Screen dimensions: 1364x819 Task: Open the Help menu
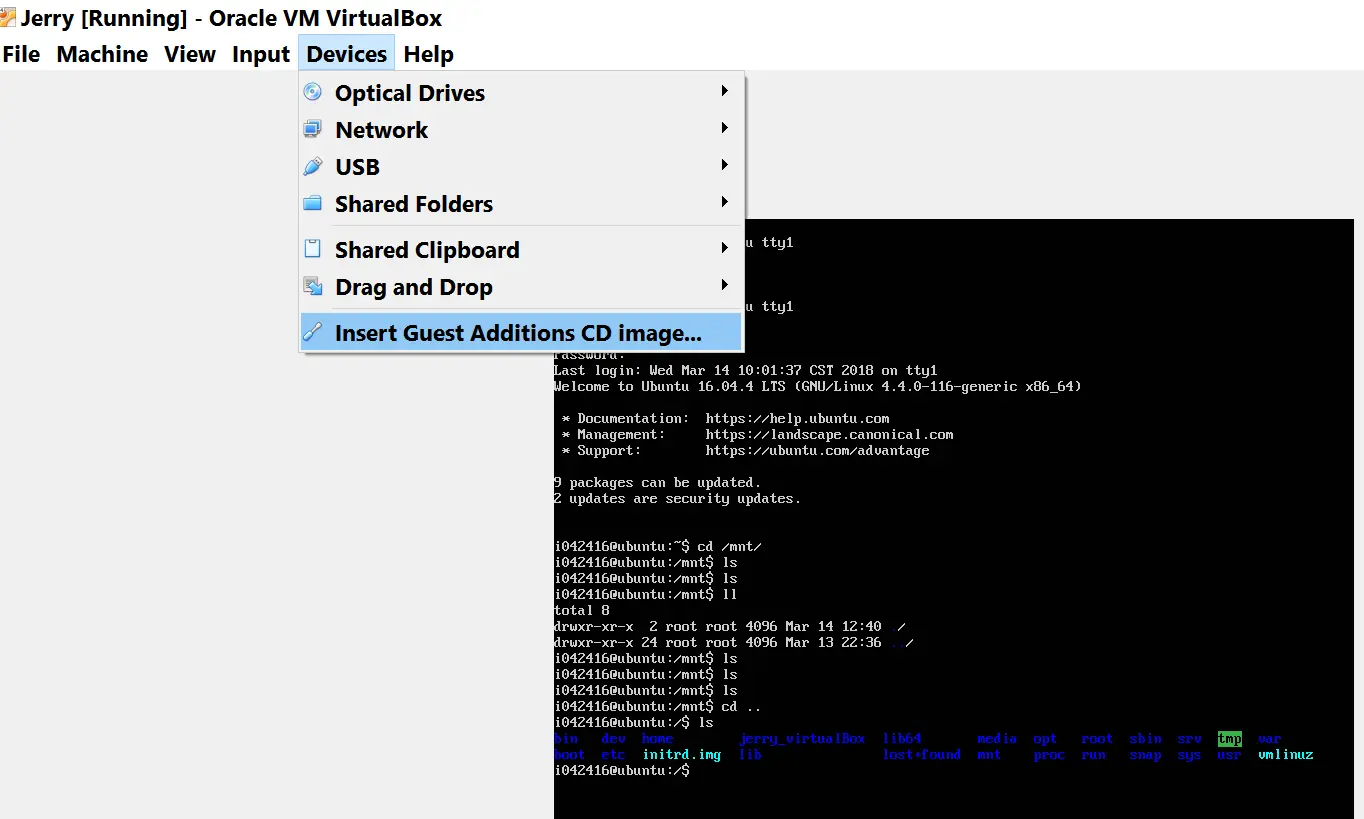point(429,54)
